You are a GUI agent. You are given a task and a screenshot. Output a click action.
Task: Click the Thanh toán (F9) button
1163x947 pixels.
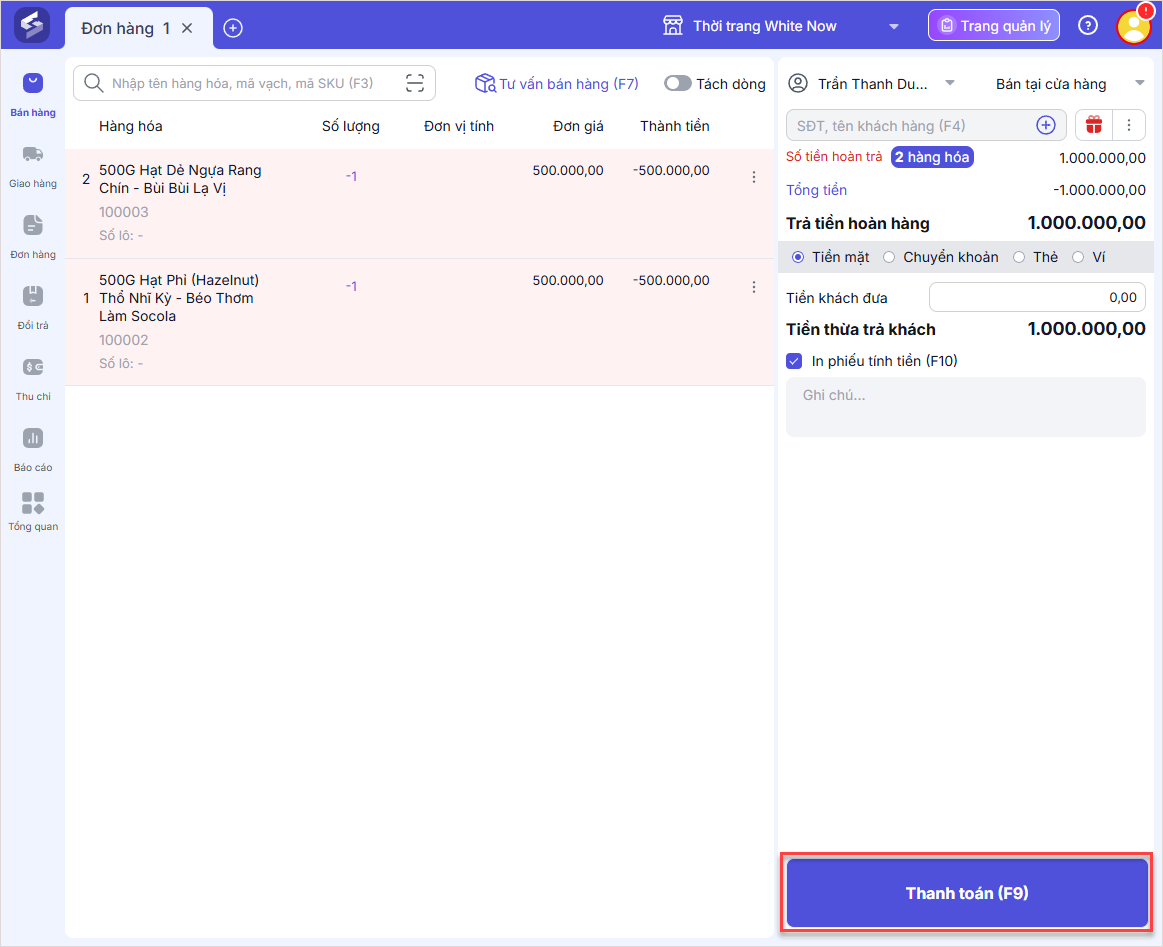966,893
